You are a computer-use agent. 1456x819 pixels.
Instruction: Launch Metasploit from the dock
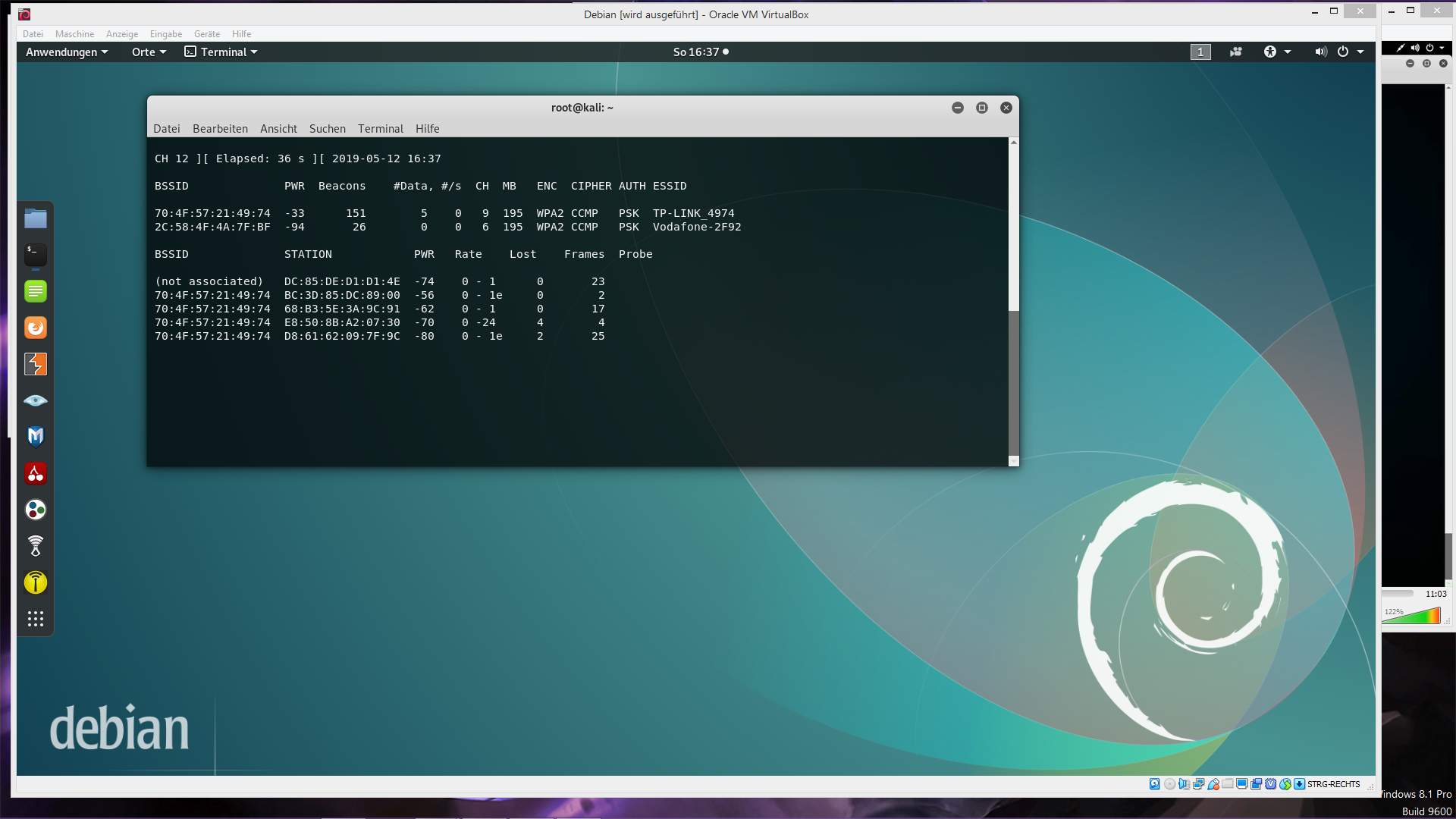pyautogui.click(x=36, y=437)
